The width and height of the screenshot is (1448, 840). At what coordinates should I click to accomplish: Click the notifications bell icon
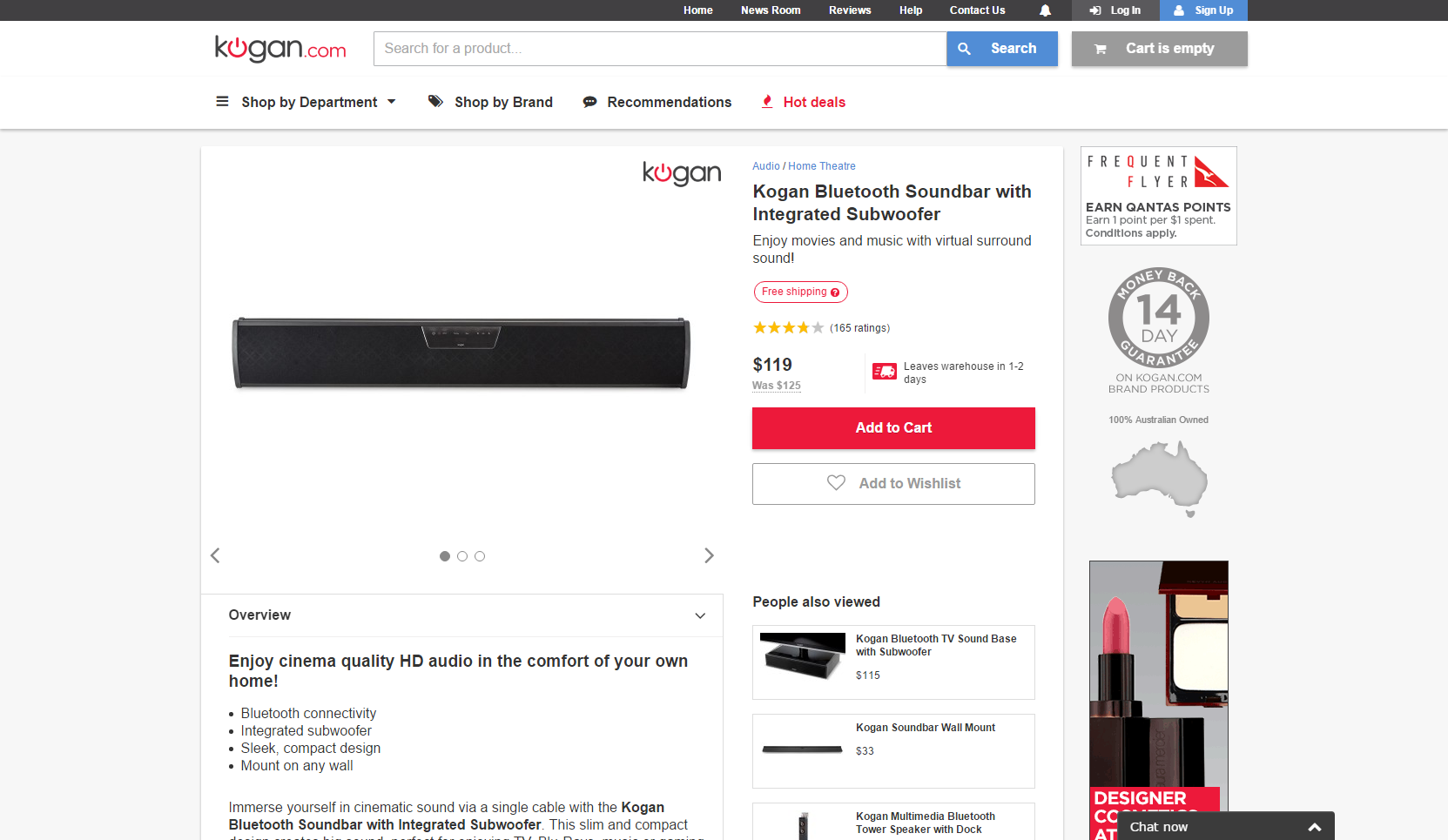pos(1045,10)
